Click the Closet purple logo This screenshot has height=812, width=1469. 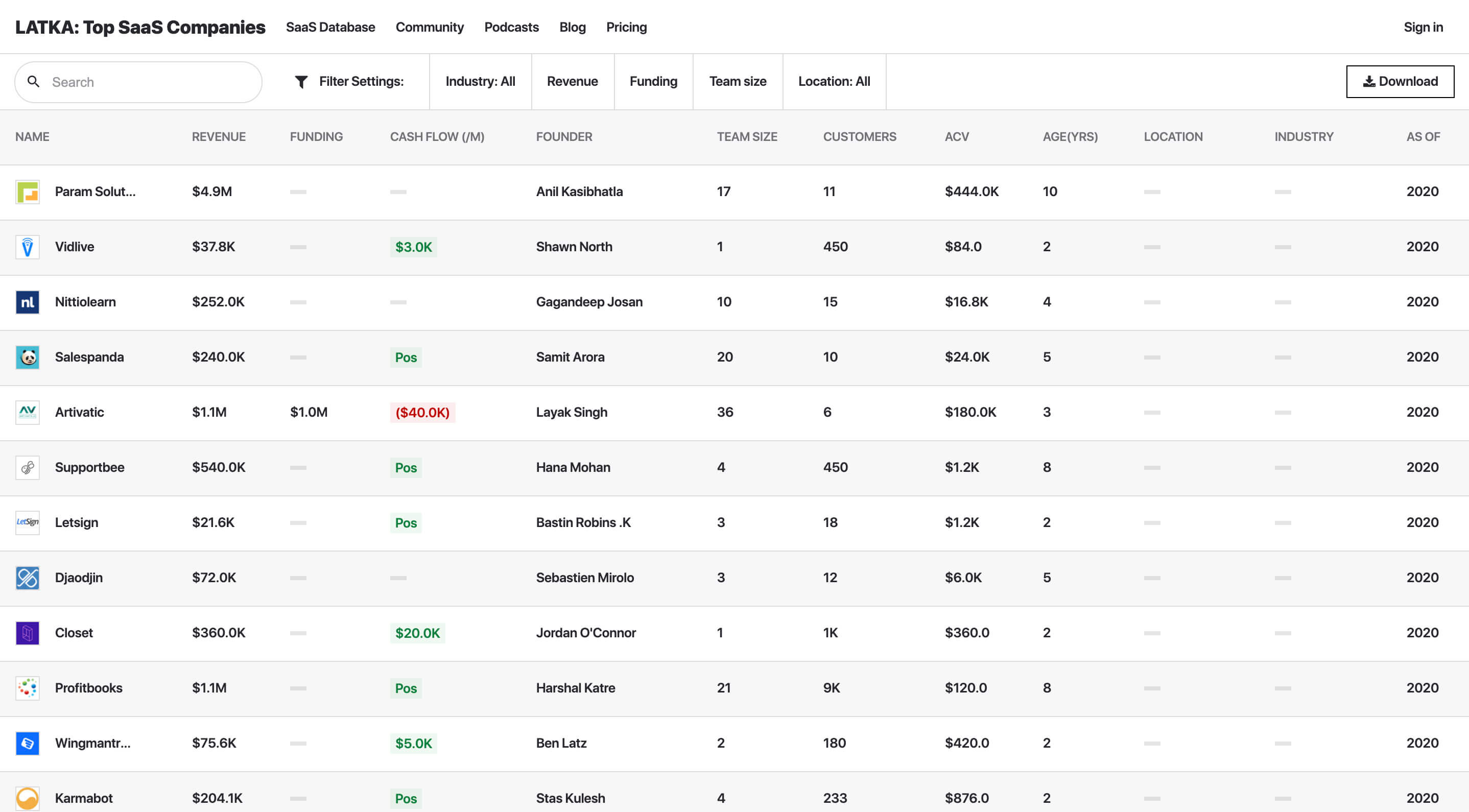(28, 634)
